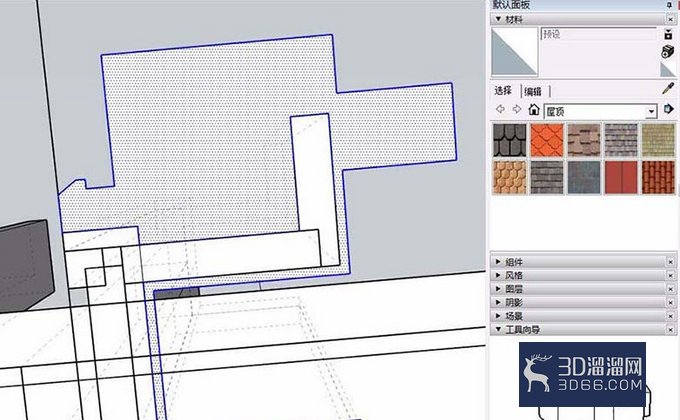Viewport: 680px width, 420px height.
Task: Pick the gray-purple shingle material
Action: 621,140
